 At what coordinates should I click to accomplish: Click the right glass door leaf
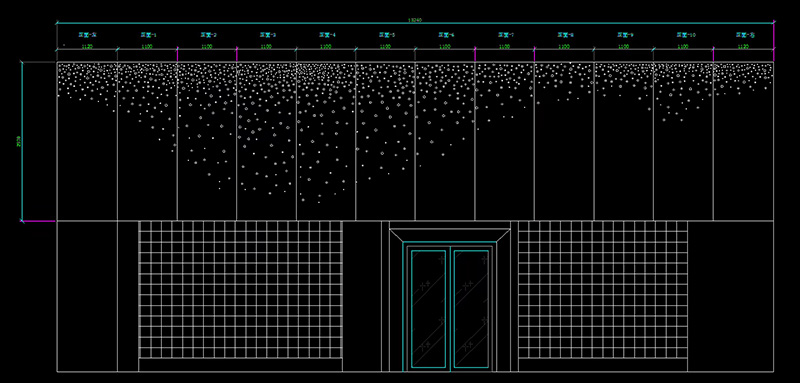coord(471,309)
